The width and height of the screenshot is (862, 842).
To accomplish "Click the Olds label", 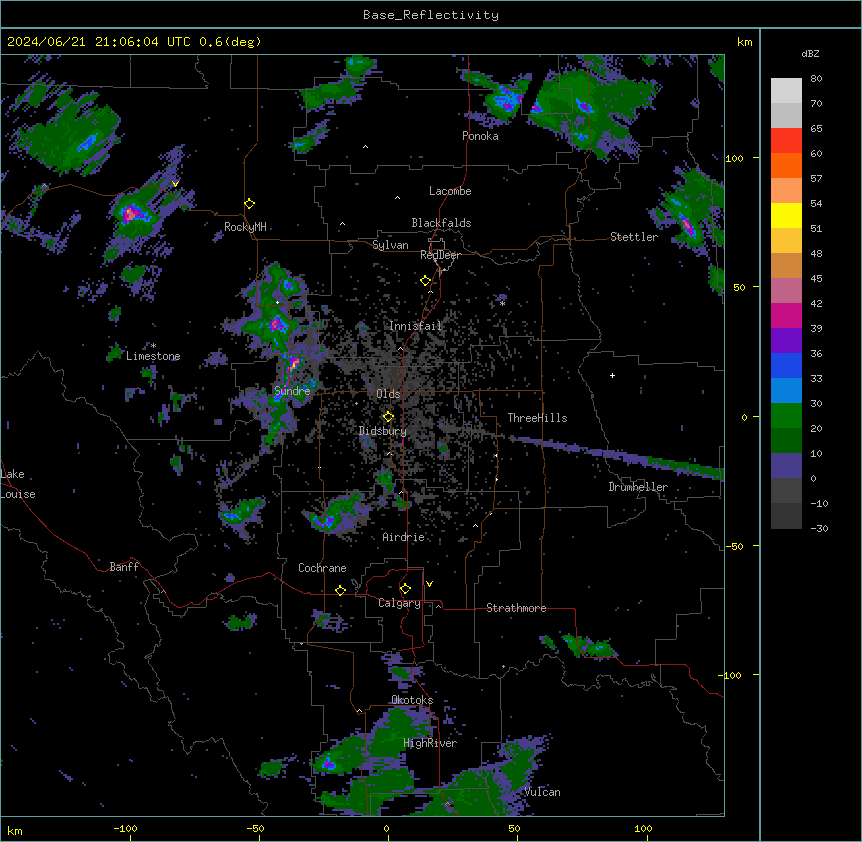I will pyautogui.click(x=388, y=394).
